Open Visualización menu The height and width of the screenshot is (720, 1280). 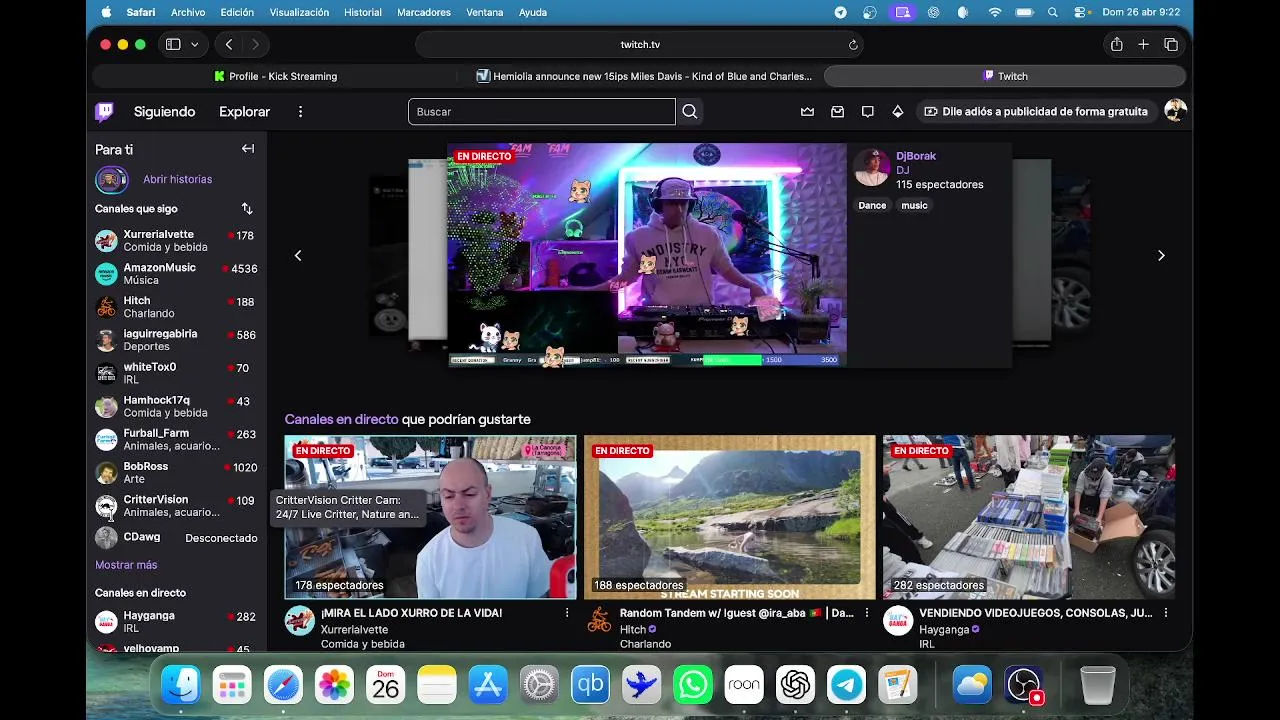tap(299, 12)
